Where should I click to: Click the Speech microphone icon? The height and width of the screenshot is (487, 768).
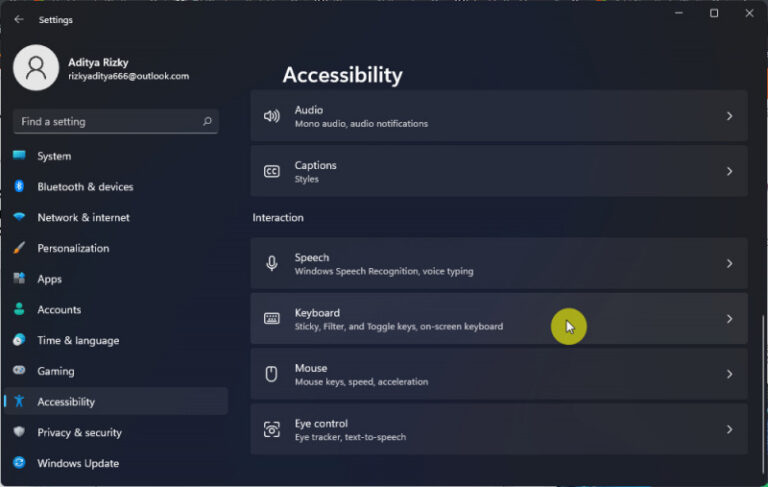pos(272,264)
